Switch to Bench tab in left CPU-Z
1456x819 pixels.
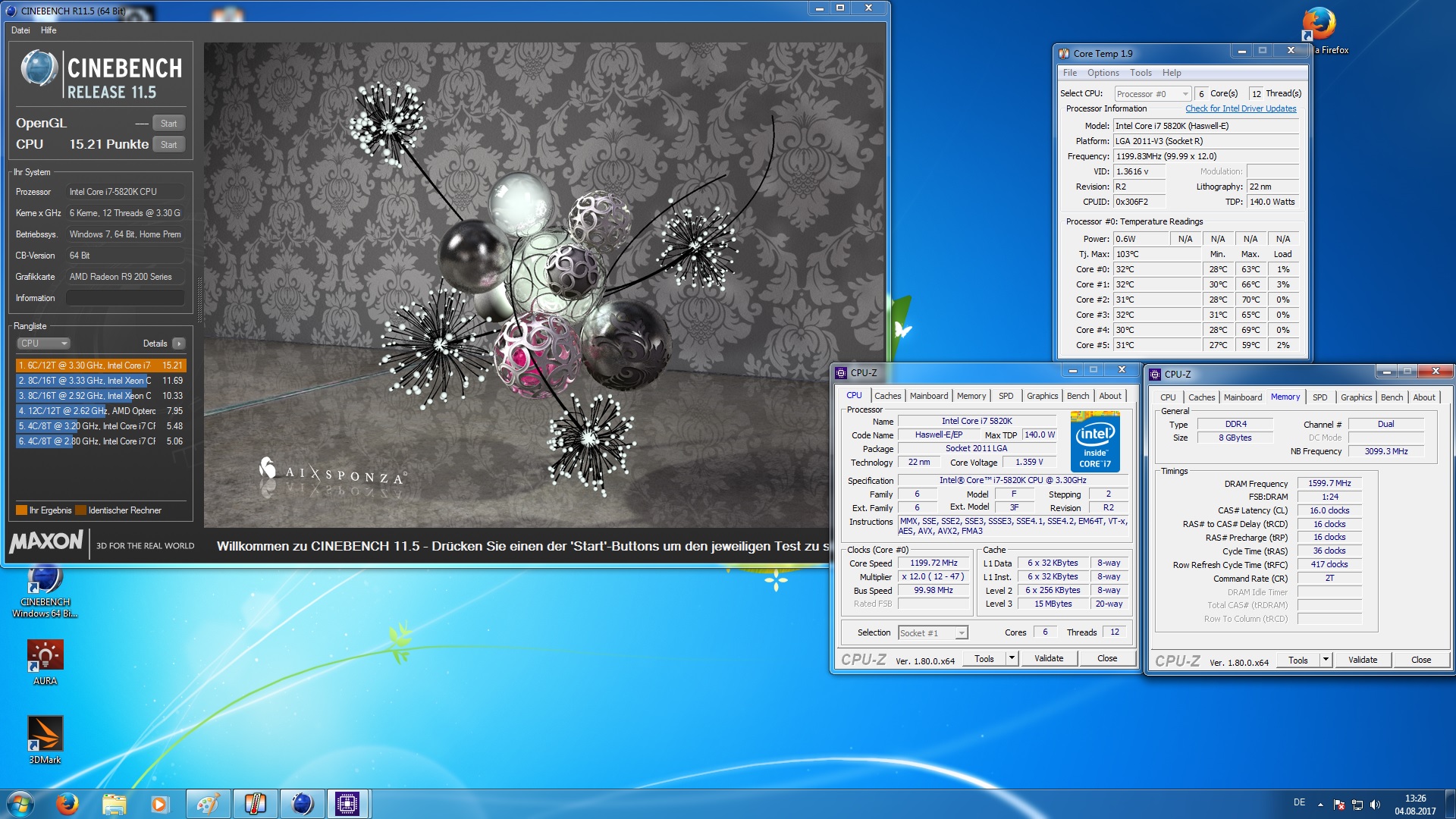click(x=1078, y=396)
